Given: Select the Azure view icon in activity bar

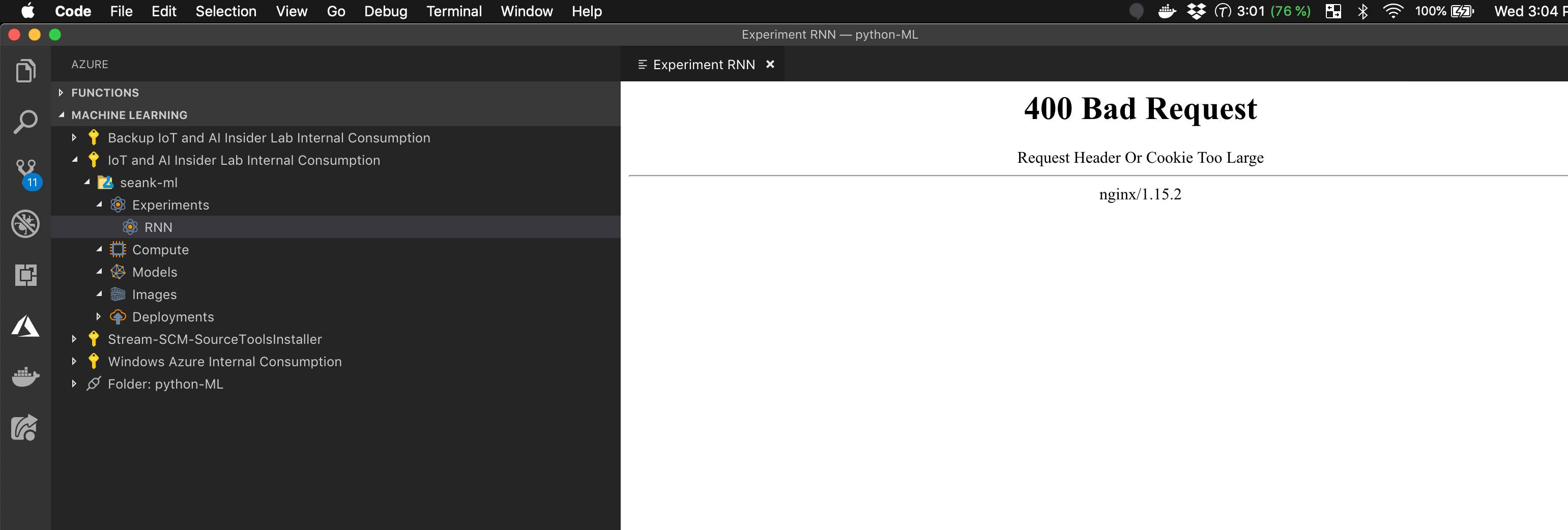Looking at the screenshot, I should point(25,326).
